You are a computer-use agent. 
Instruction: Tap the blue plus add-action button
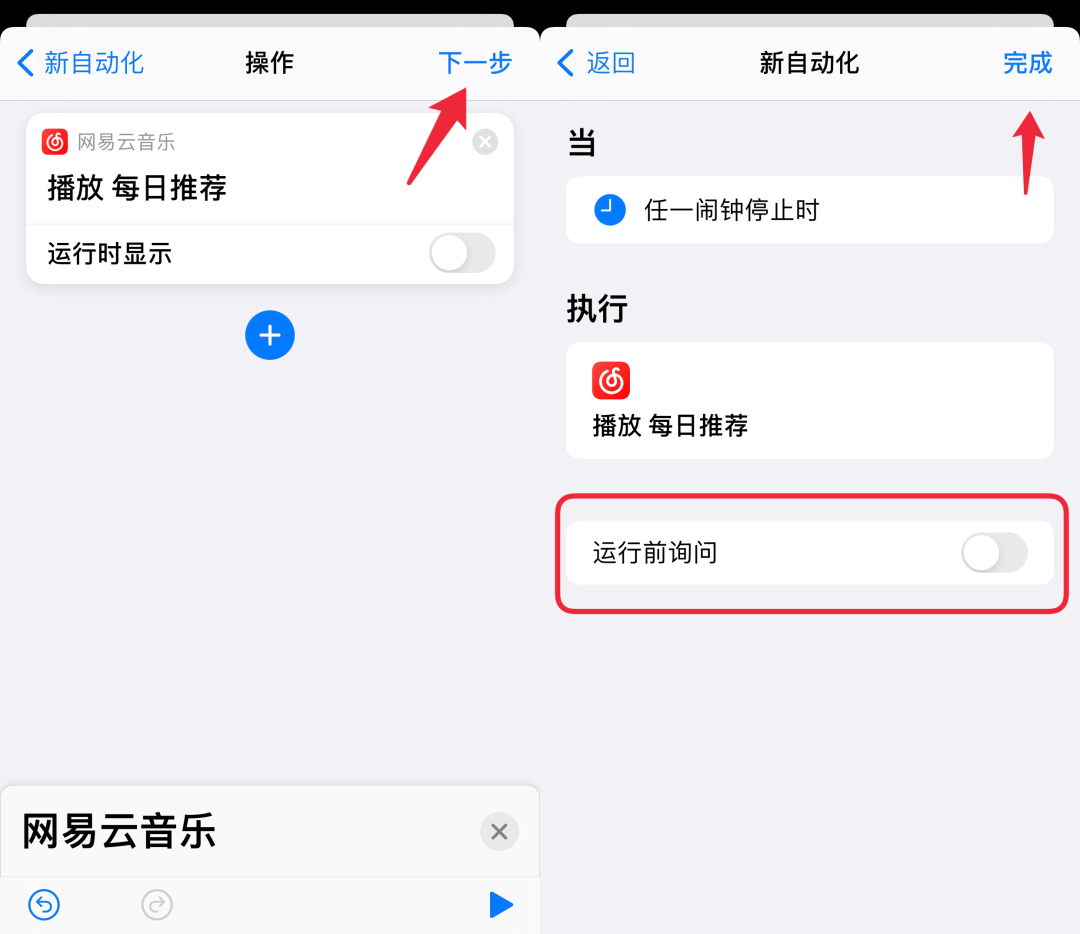[x=270, y=335]
